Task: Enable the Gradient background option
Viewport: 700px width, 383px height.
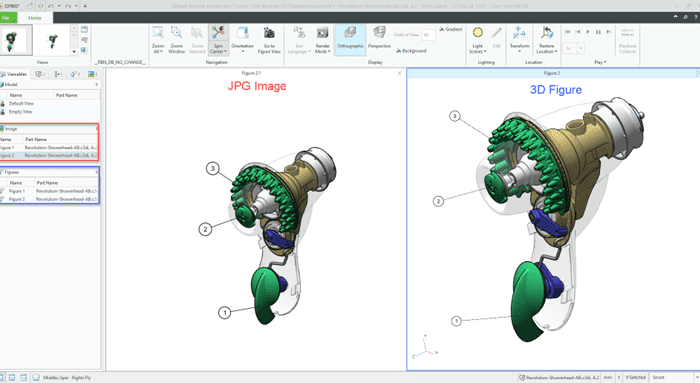Action: [450, 29]
